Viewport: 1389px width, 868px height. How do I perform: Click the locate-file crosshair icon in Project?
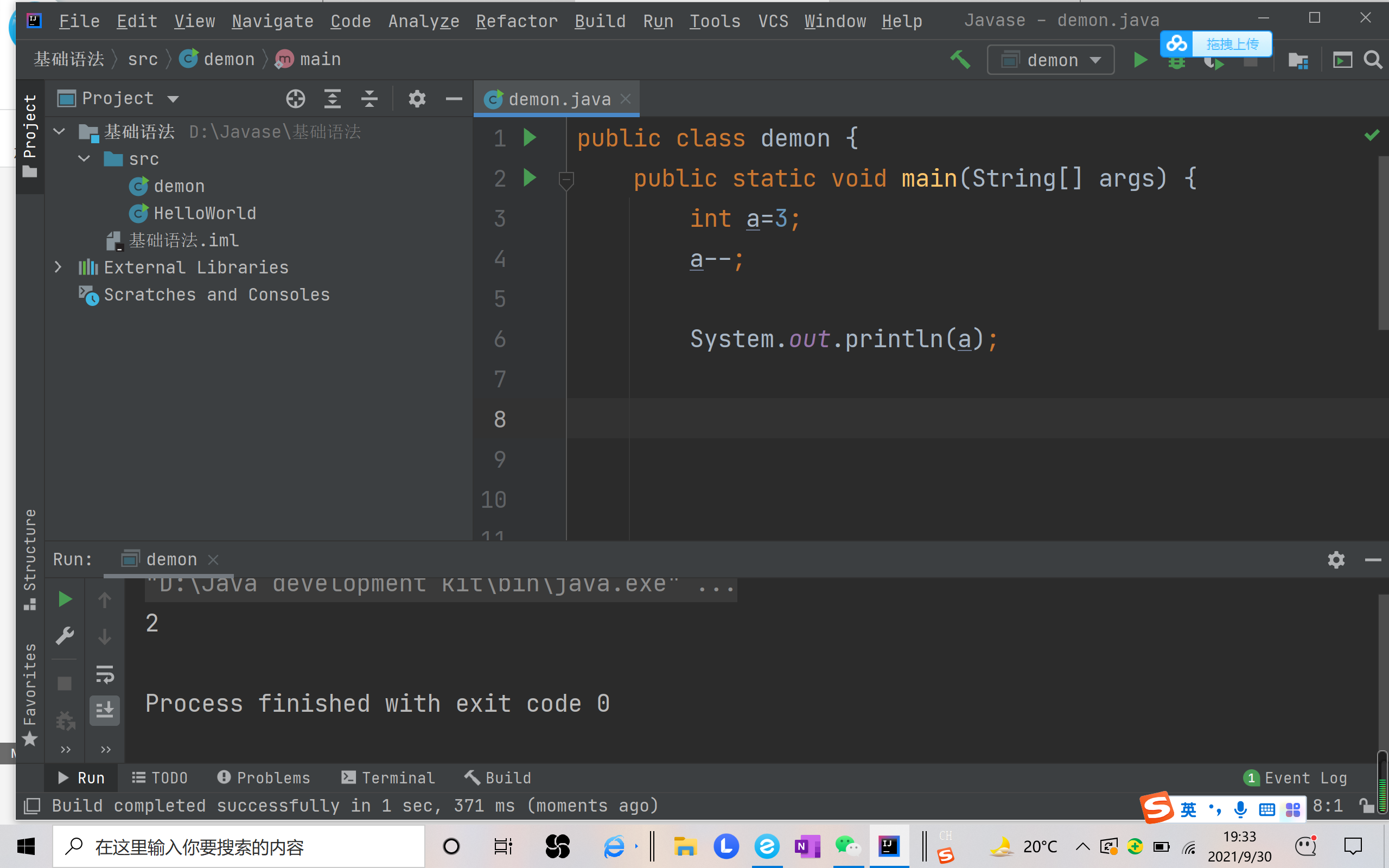click(x=295, y=99)
